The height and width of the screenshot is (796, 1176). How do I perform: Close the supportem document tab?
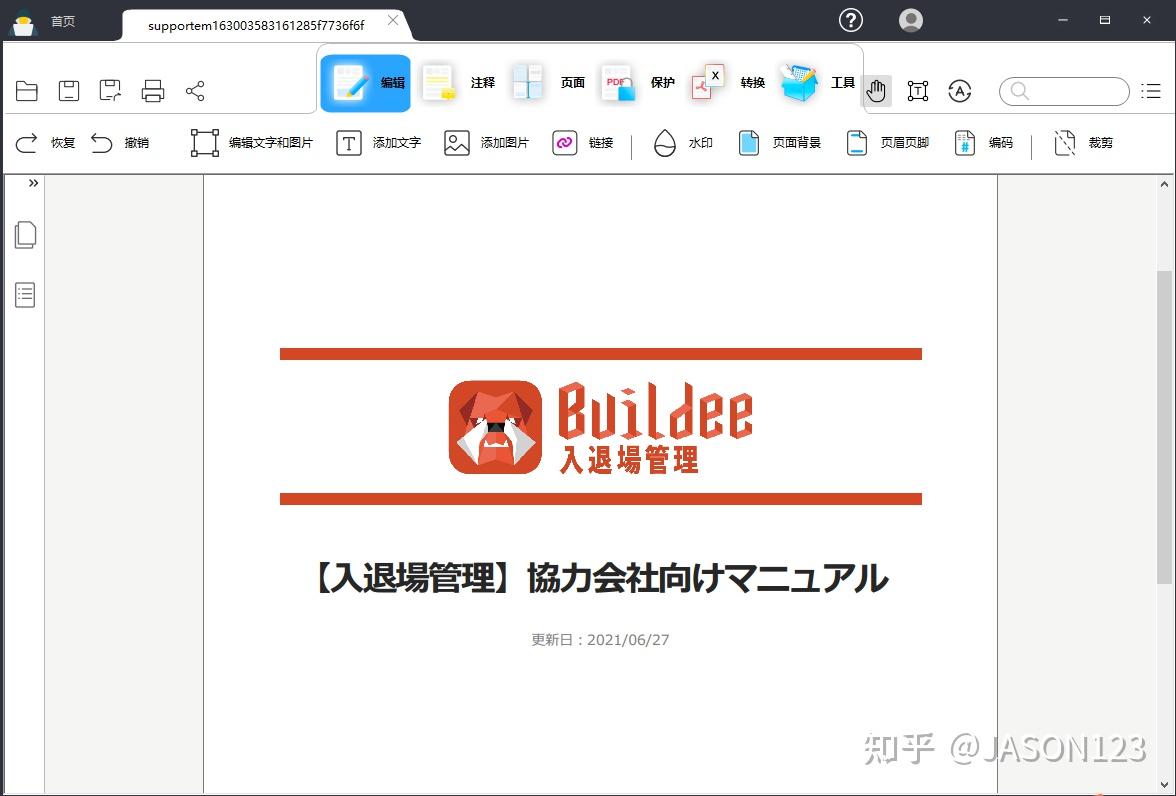393,20
